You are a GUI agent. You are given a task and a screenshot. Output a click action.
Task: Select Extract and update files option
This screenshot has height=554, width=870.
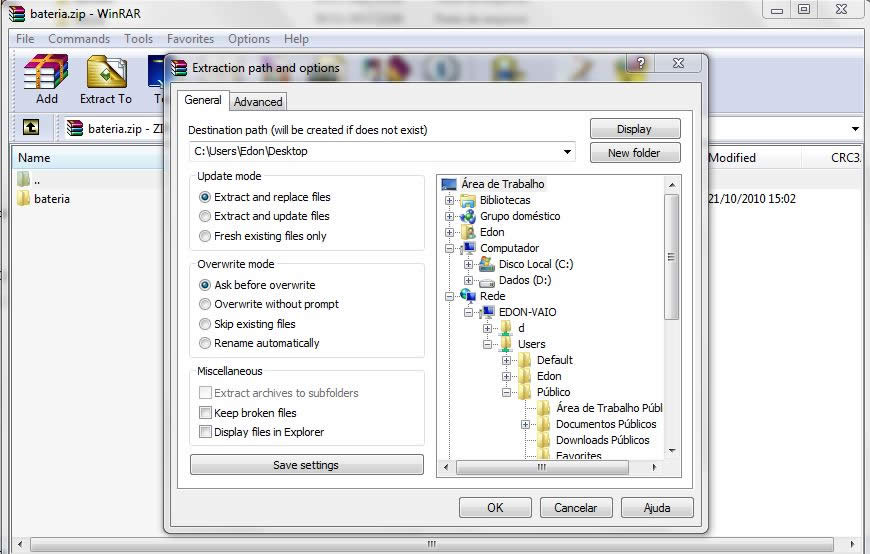click(205, 216)
